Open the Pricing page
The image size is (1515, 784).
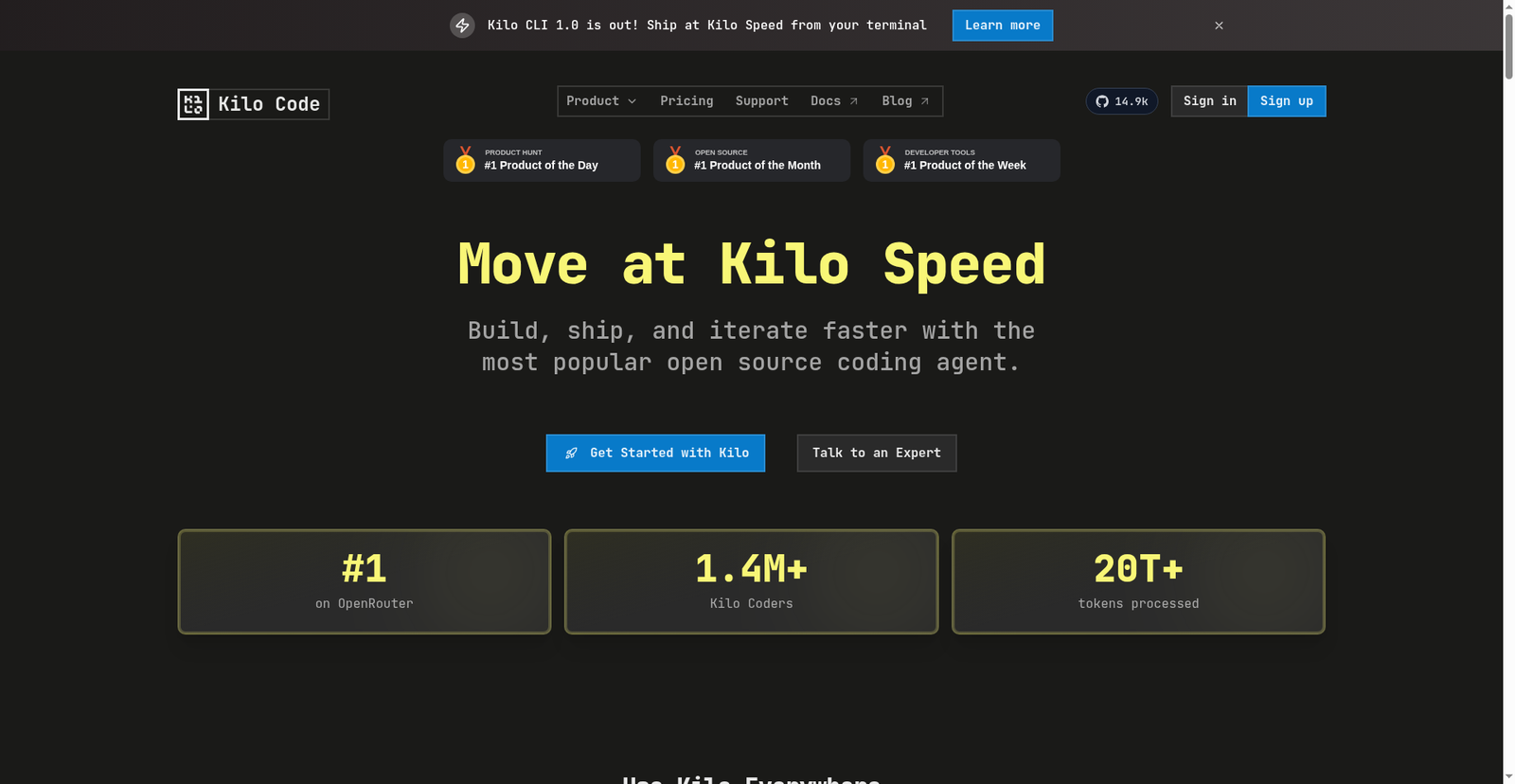click(x=686, y=101)
